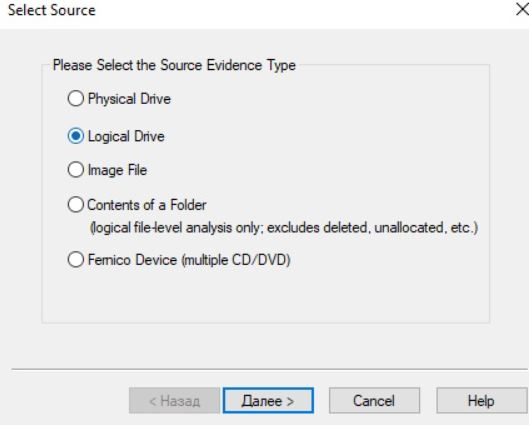Viewport: 529px width, 425px height.
Task: Click the 'Logical Drive' label text
Action: pos(126,136)
